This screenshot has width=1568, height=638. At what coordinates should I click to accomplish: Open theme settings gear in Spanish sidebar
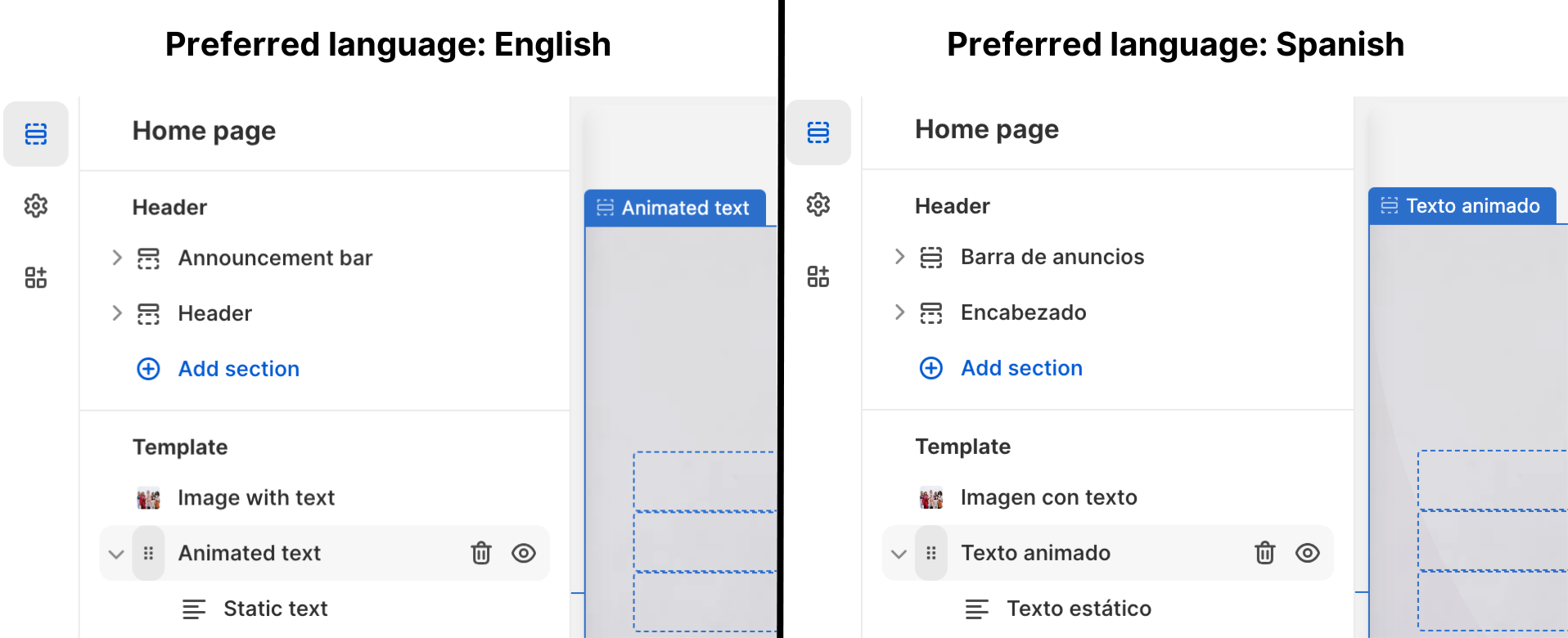818,204
